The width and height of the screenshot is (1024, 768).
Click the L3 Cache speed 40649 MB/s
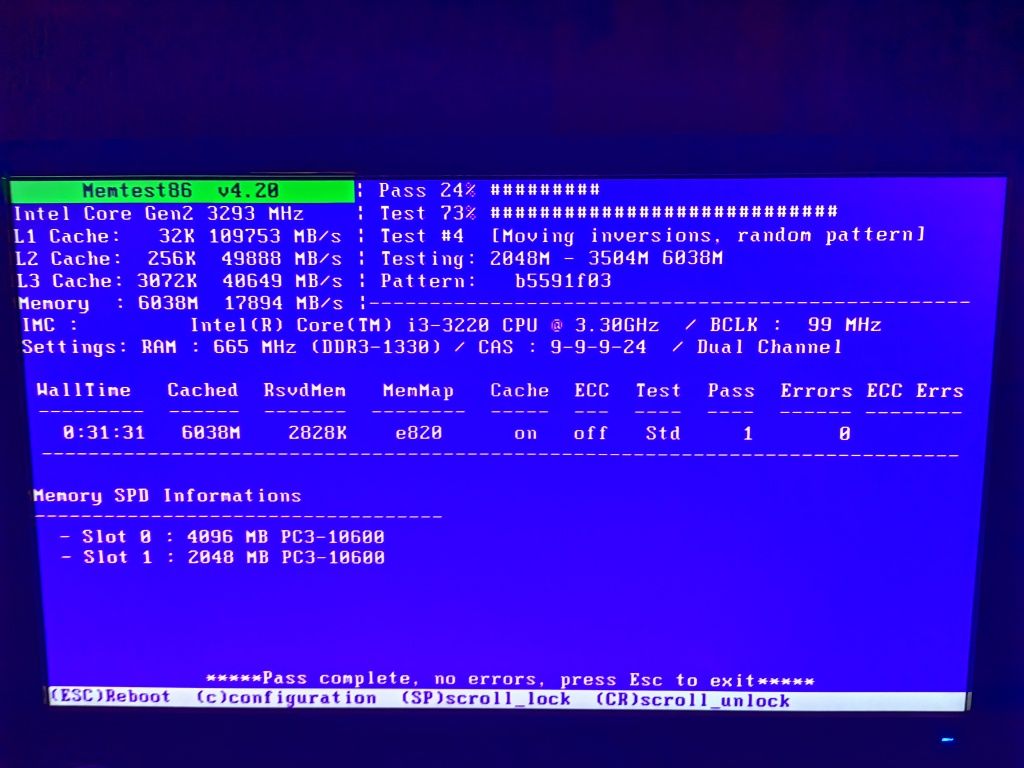pos(282,281)
